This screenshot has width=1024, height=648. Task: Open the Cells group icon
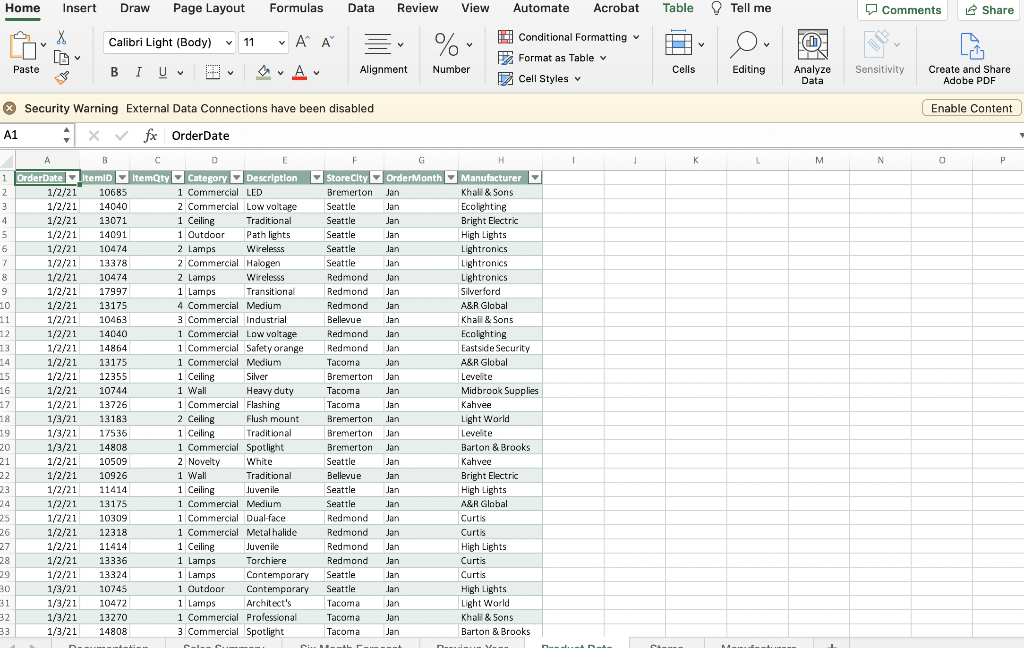click(x=679, y=44)
